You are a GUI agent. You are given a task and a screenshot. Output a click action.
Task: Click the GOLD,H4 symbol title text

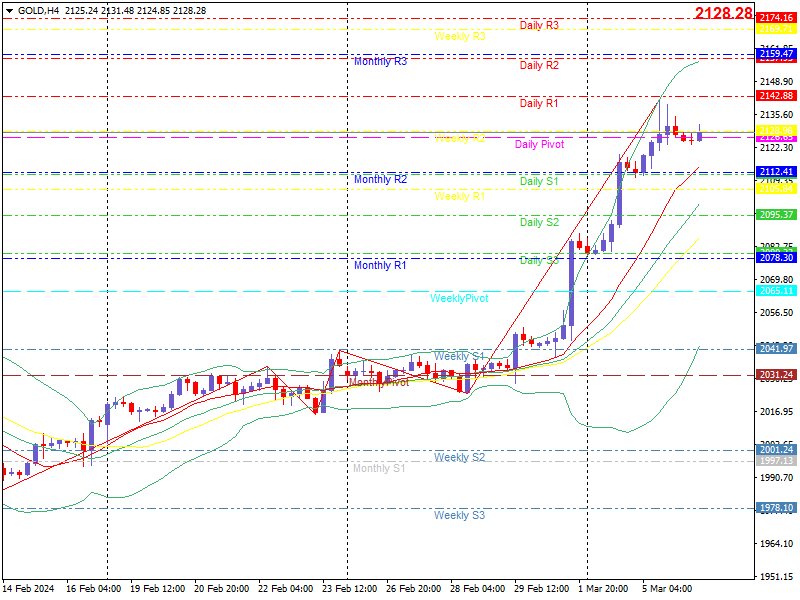38,11
